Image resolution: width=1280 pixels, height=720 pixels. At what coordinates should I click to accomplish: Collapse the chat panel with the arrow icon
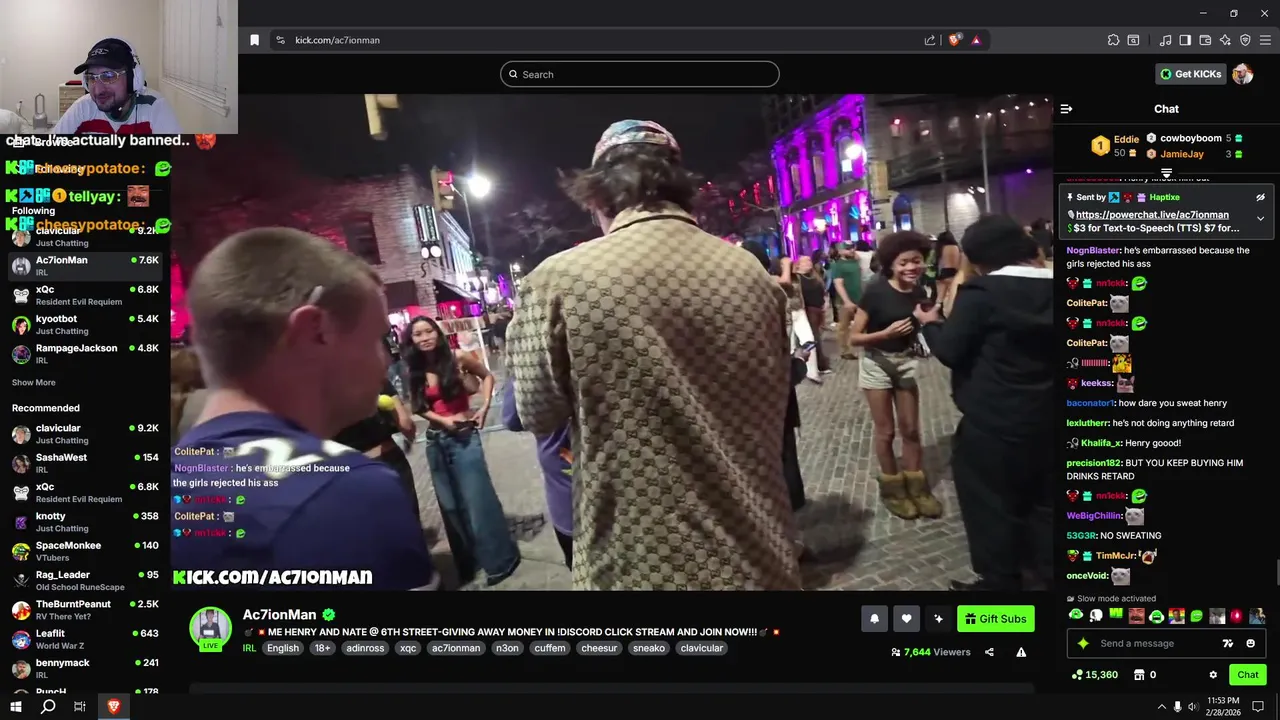(x=1066, y=109)
